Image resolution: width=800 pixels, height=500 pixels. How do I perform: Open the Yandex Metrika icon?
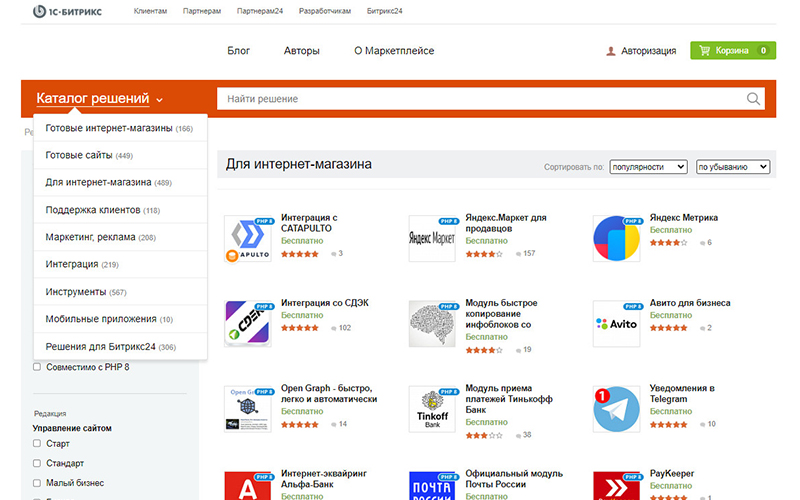pos(616,239)
